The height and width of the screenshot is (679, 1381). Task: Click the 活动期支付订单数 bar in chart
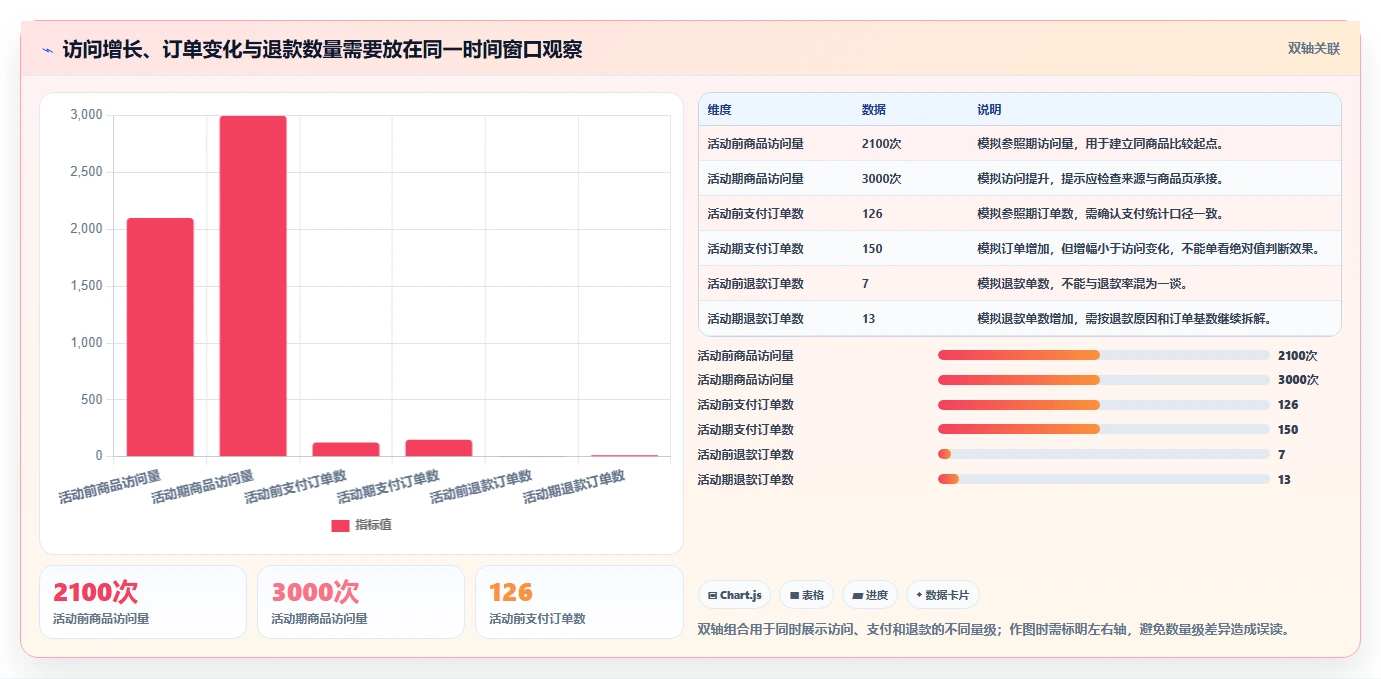439,448
